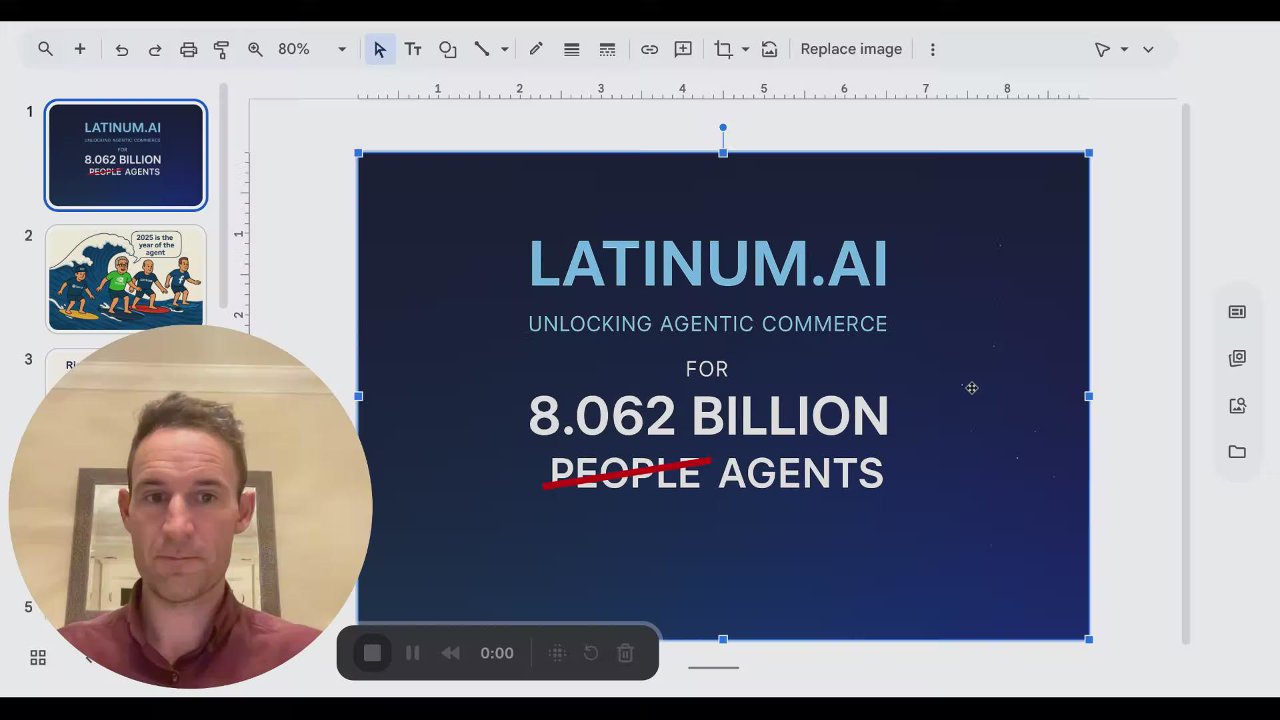Open the image search side panel icon
1280x720 pixels.
click(x=1237, y=405)
